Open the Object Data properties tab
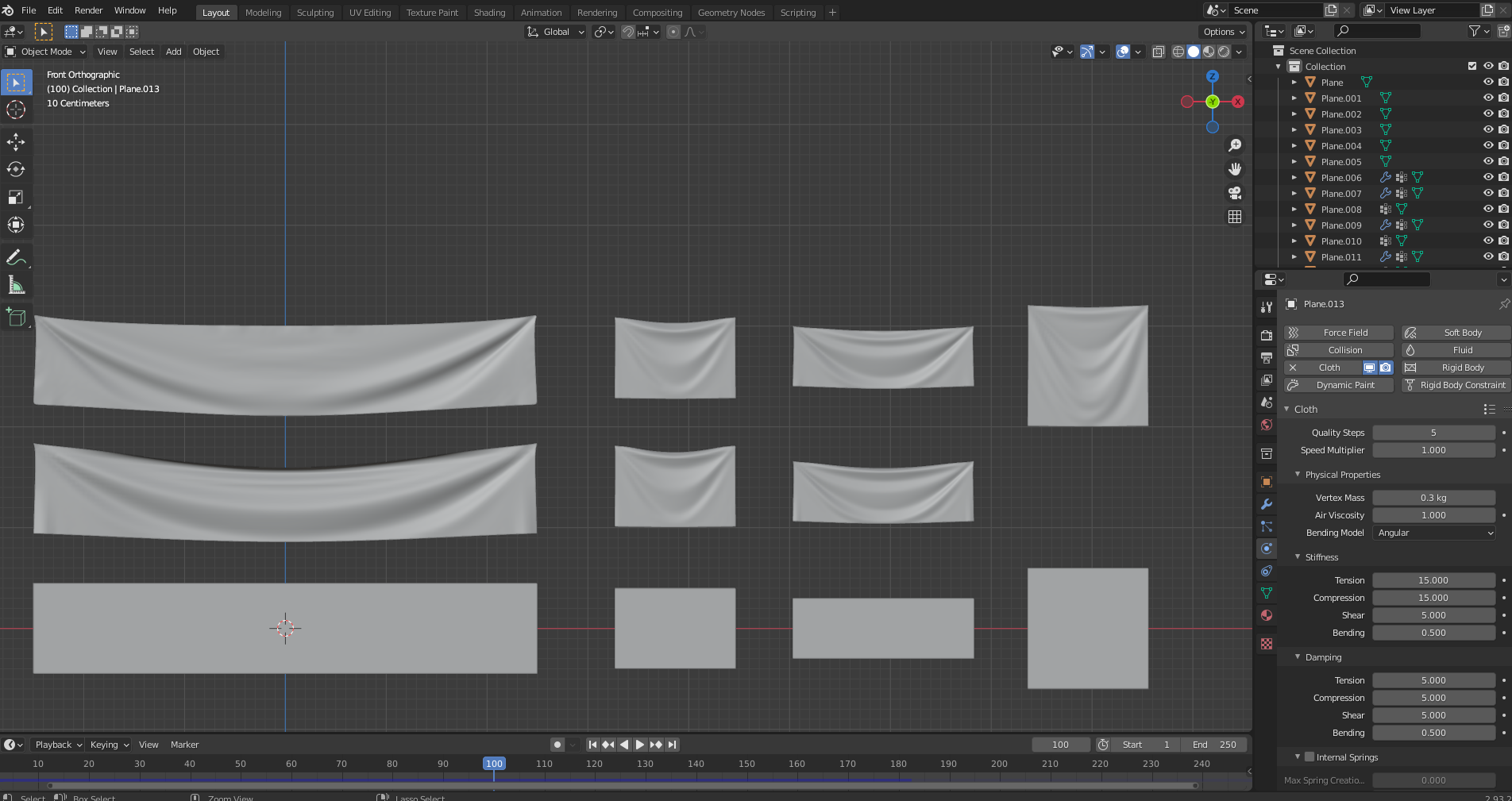Image resolution: width=1512 pixels, height=801 pixels. pyautogui.click(x=1267, y=593)
